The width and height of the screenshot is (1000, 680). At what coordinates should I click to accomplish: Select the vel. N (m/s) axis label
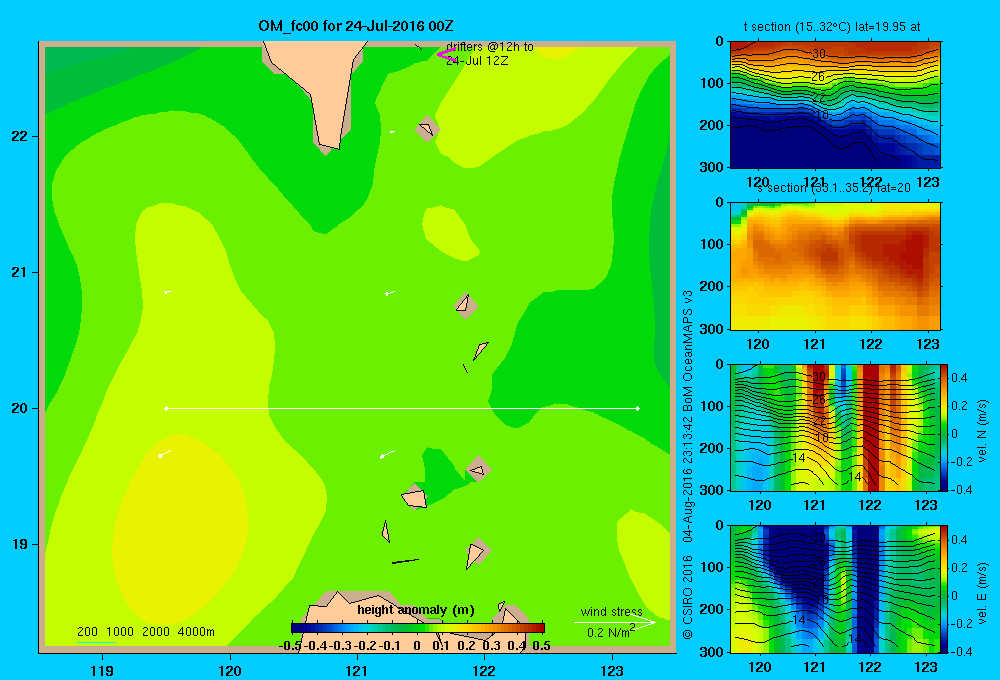pyautogui.click(x=982, y=431)
